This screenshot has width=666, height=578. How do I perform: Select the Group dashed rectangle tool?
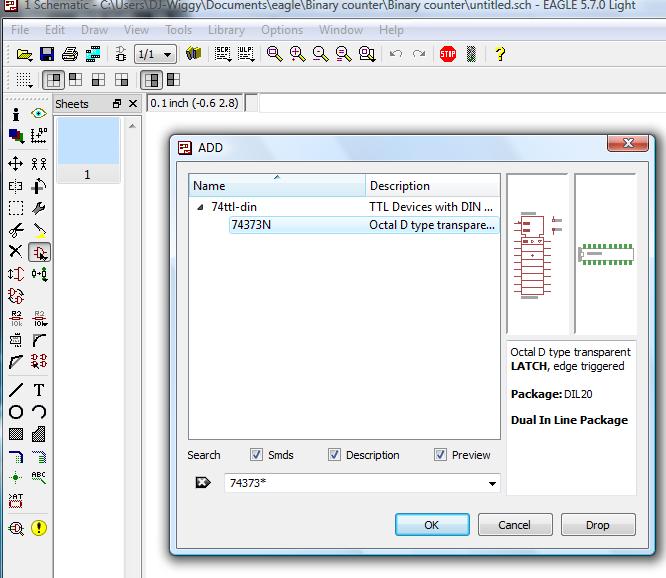click(x=16, y=208)
